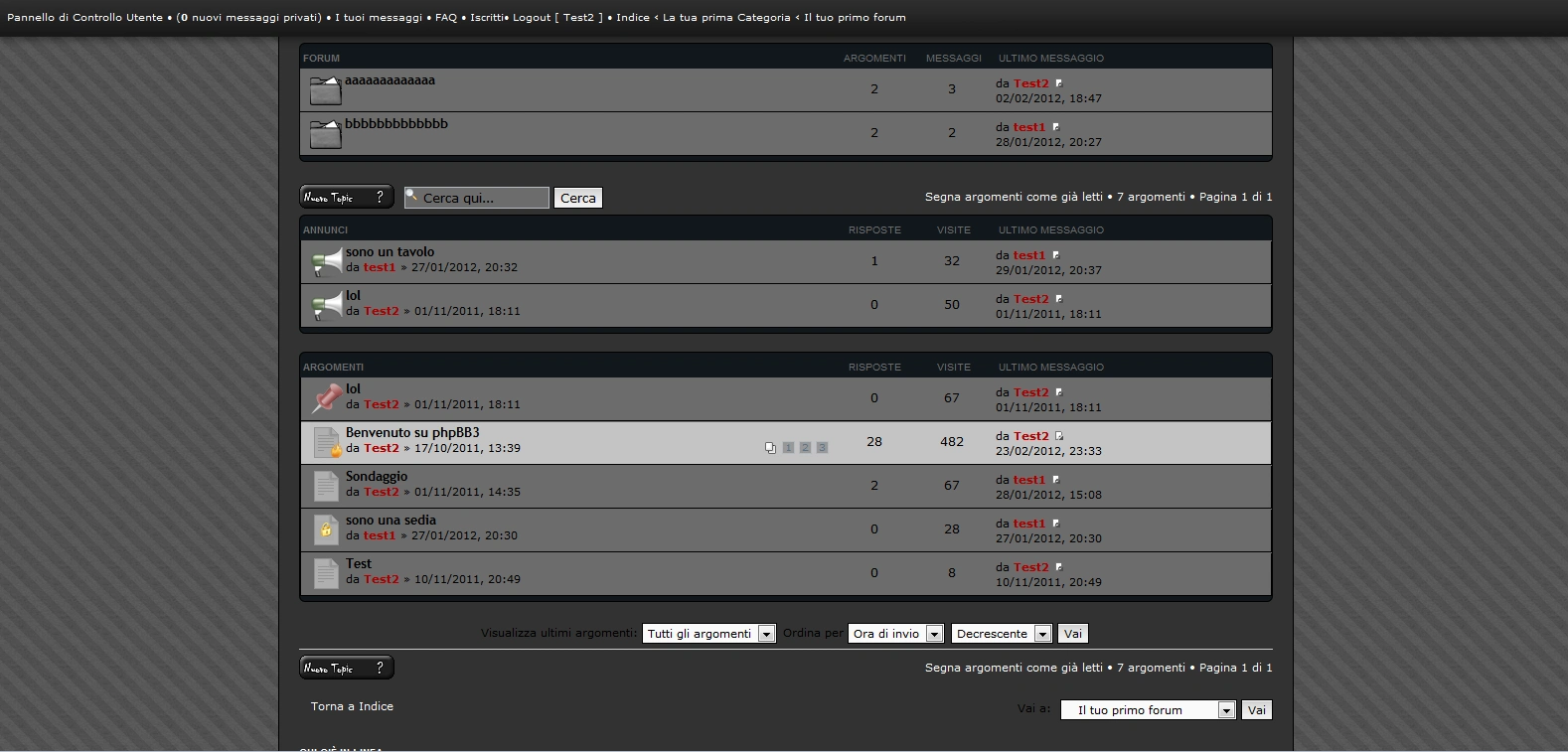Open 'Decrescente' order dropdown
The width and height of the screenshot is (1568, 752).
tap(1002, 634)
